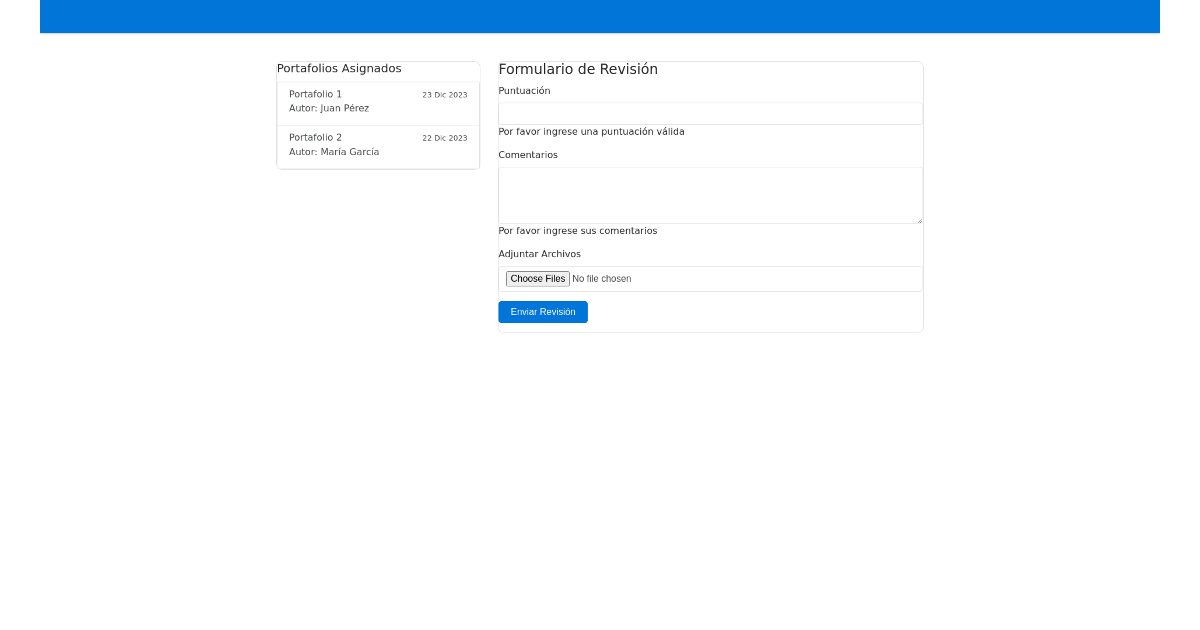Screen dimensions: 1200x630
Task: Click the invalid puntuación validation message
Action: coord(591,132)
